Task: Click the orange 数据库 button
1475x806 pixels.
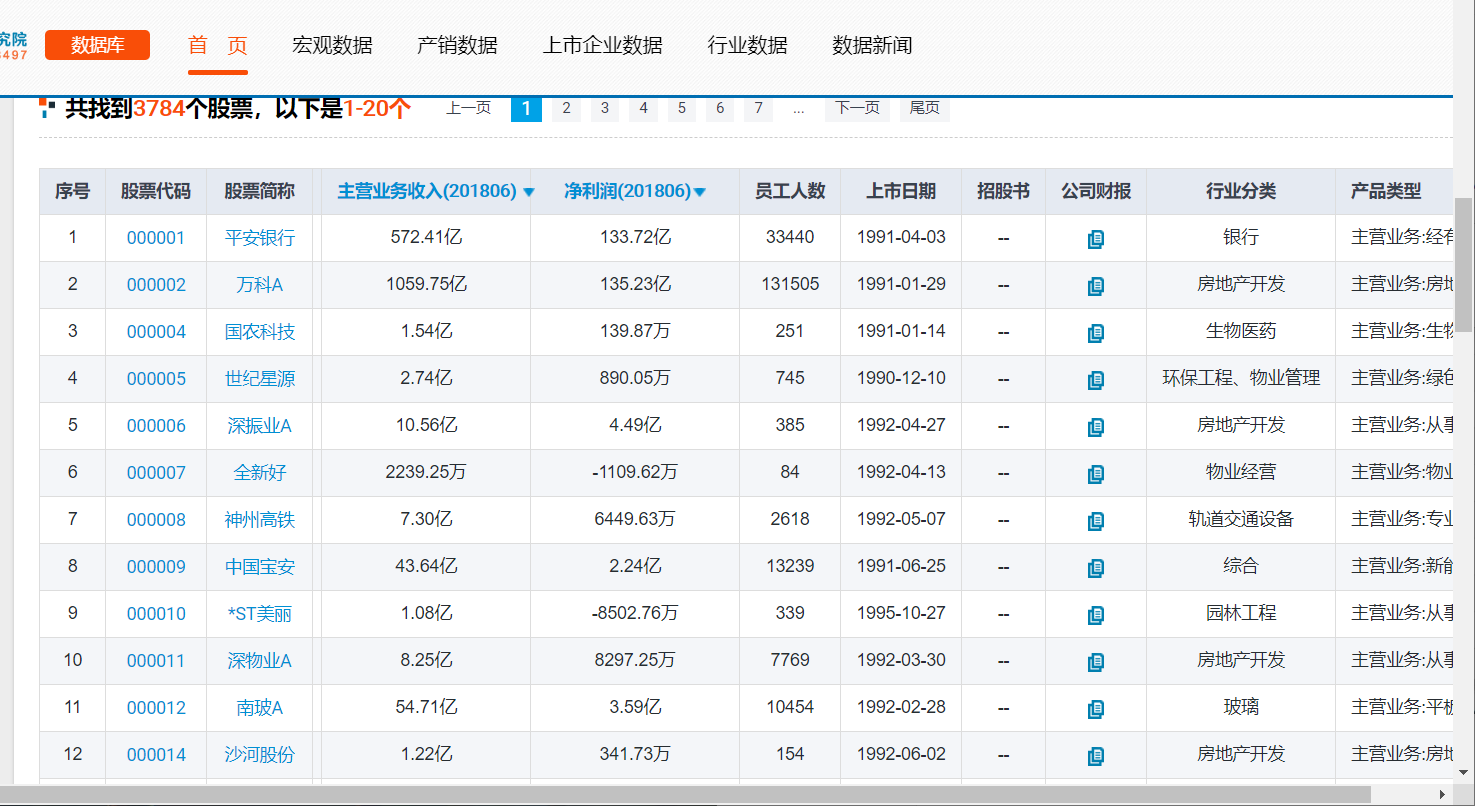Action: 97,45
